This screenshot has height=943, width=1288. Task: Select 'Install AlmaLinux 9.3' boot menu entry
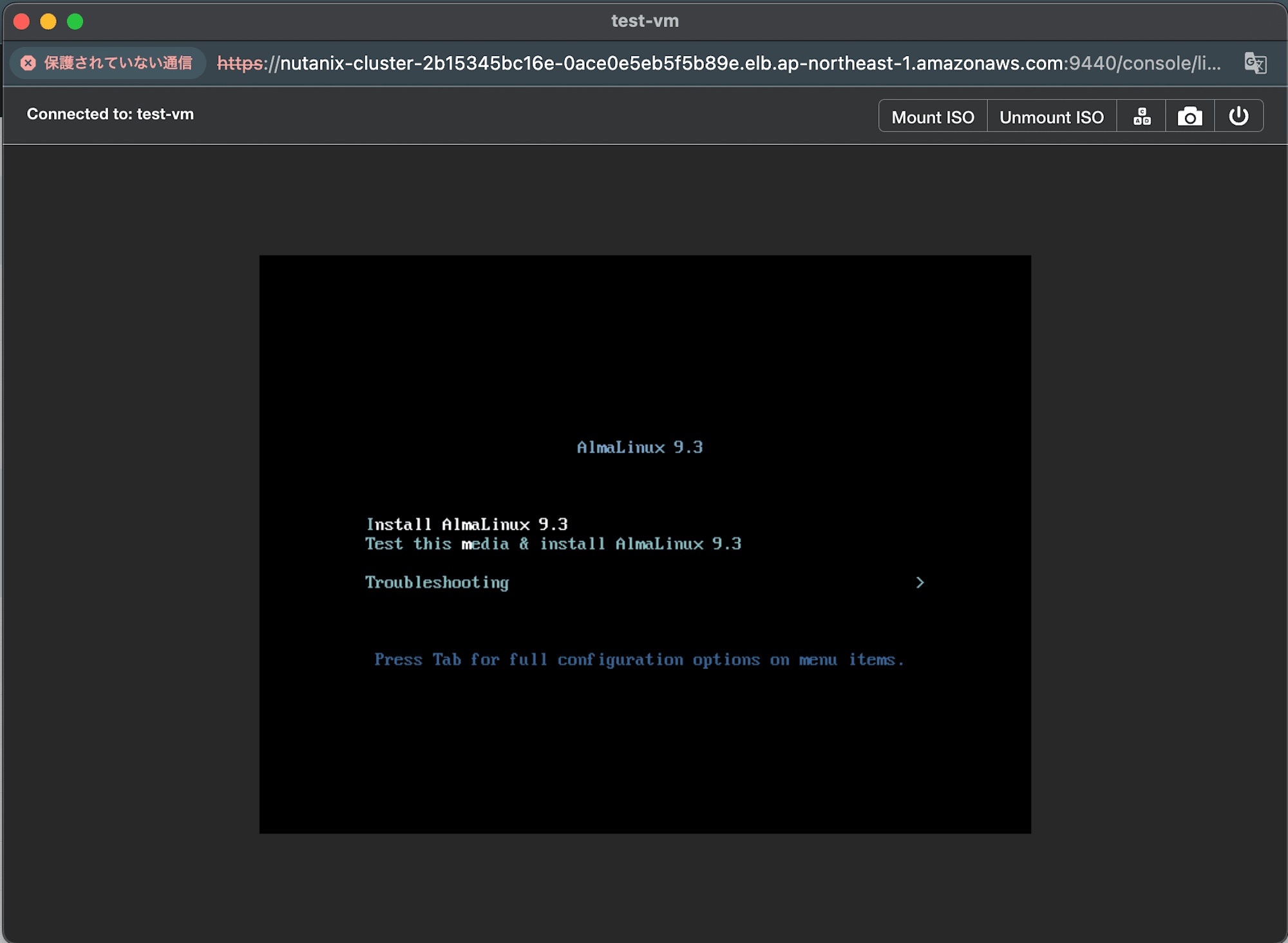(467, 524)
